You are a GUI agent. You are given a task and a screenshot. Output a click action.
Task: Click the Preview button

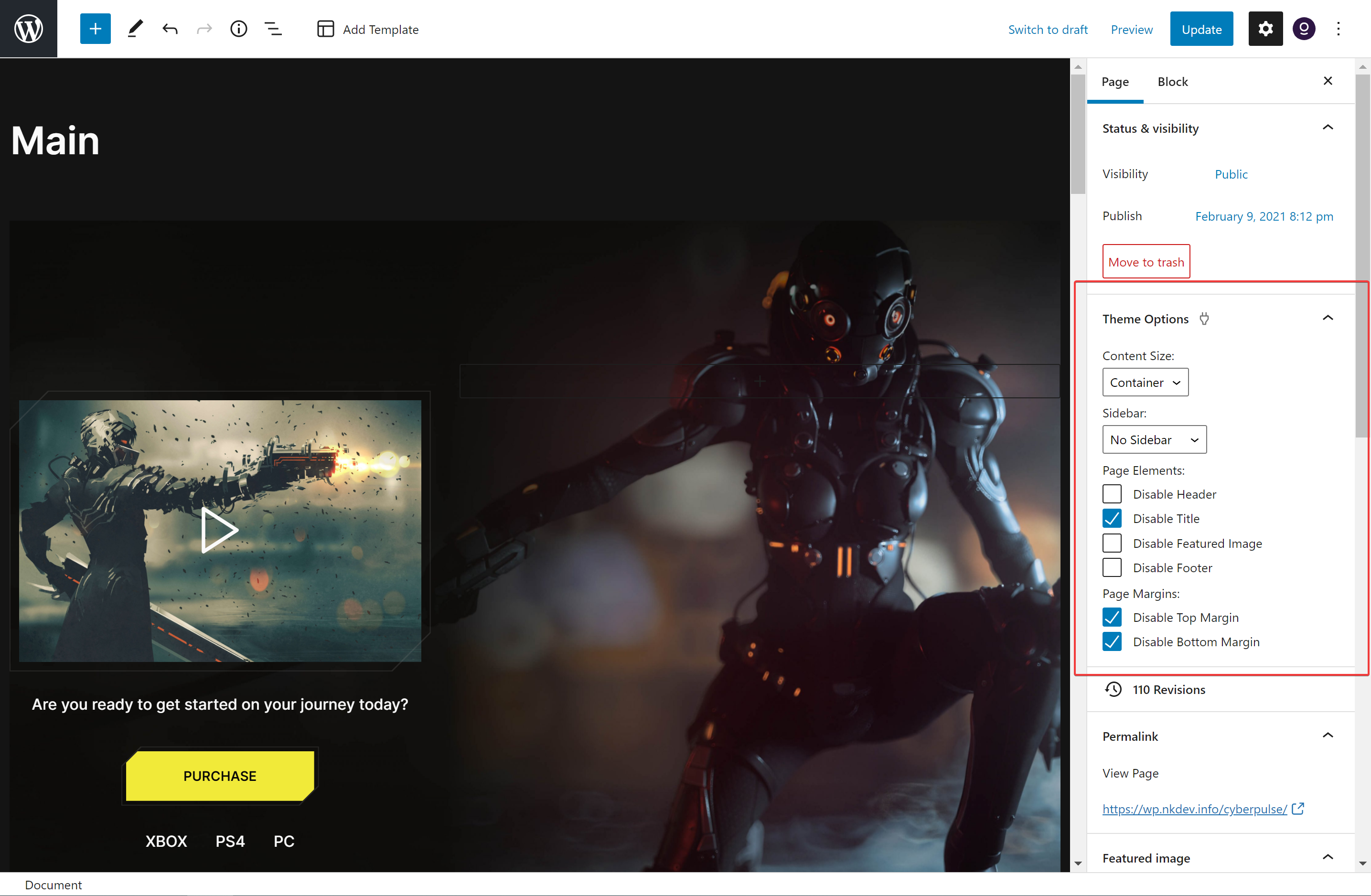coord(1131,29)
